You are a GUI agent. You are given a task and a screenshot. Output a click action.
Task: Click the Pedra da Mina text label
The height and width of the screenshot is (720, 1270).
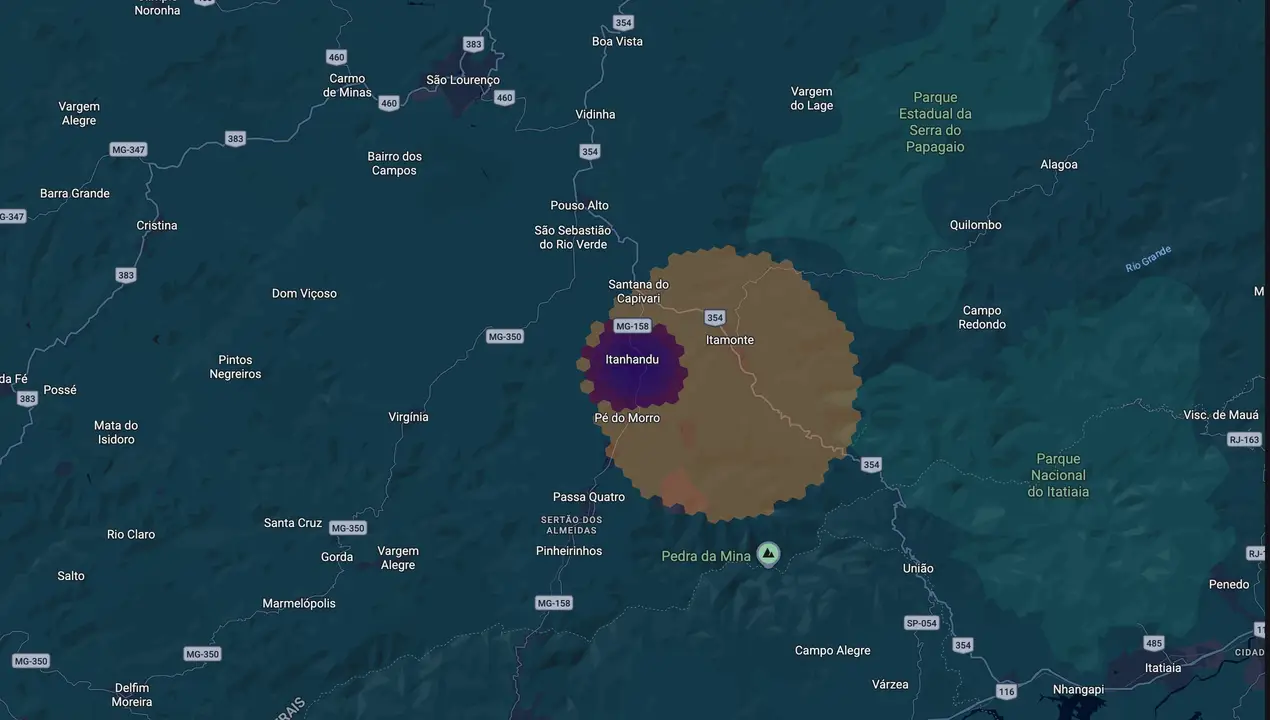tap(706, 556)
